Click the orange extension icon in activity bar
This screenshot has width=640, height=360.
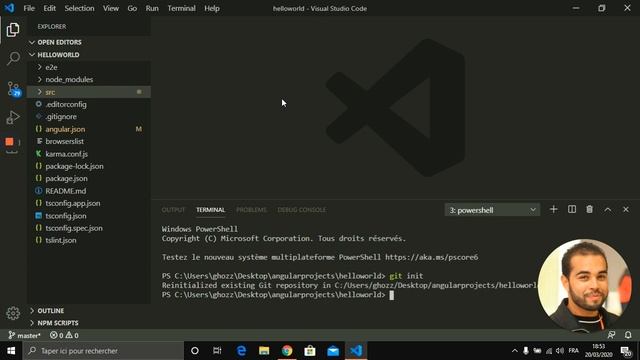[x=10, y=142]
